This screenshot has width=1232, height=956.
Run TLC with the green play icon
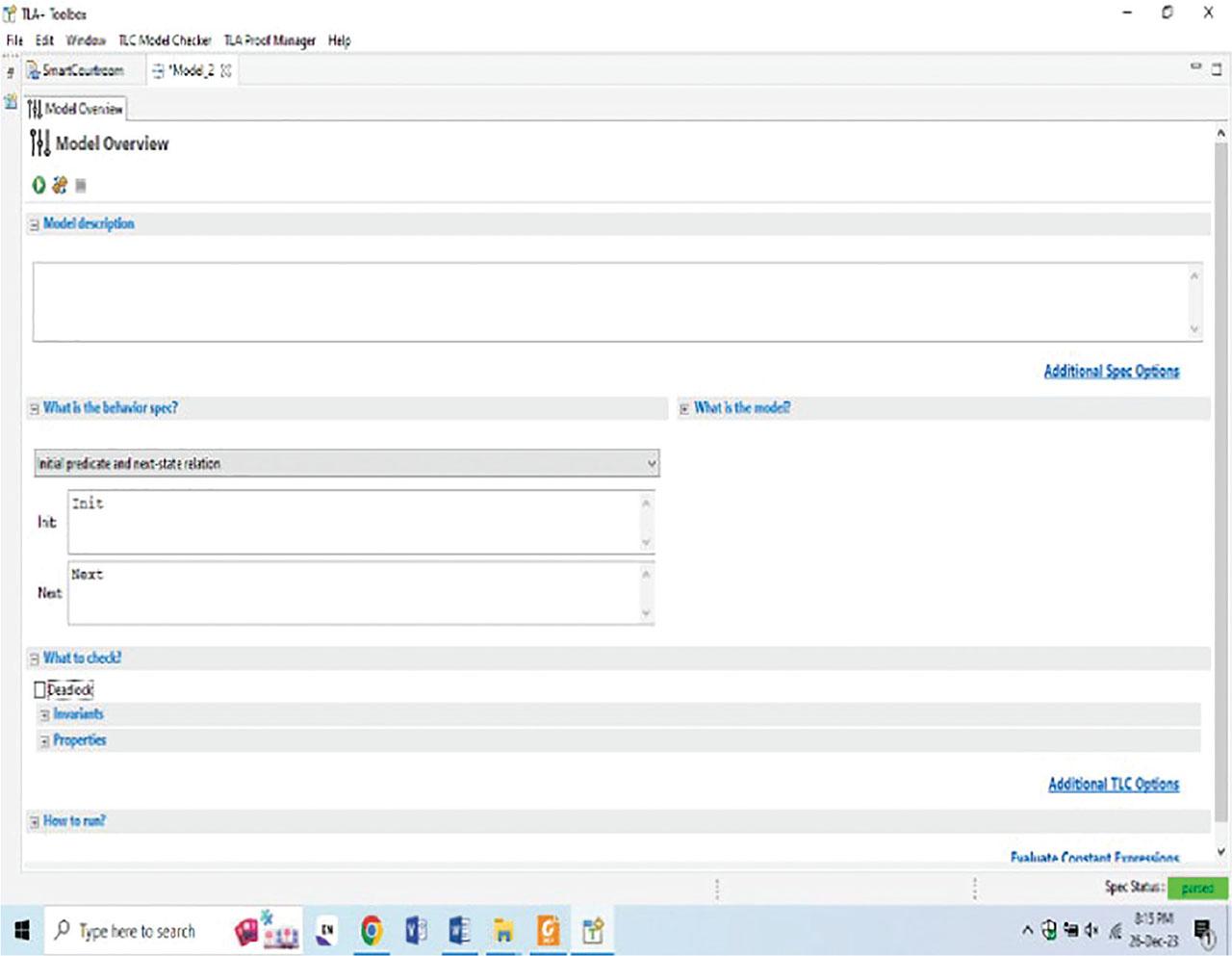(x=38, y=185)
